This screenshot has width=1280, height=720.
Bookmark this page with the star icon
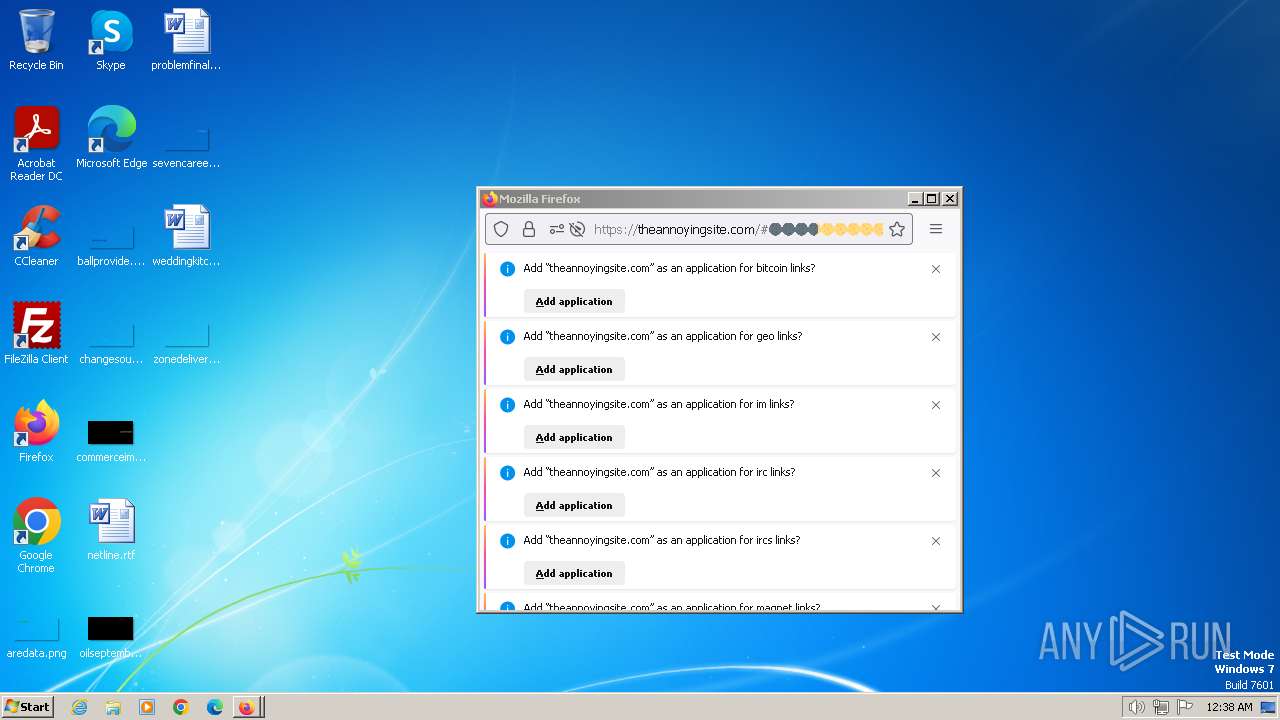click(x=897, y=229)
